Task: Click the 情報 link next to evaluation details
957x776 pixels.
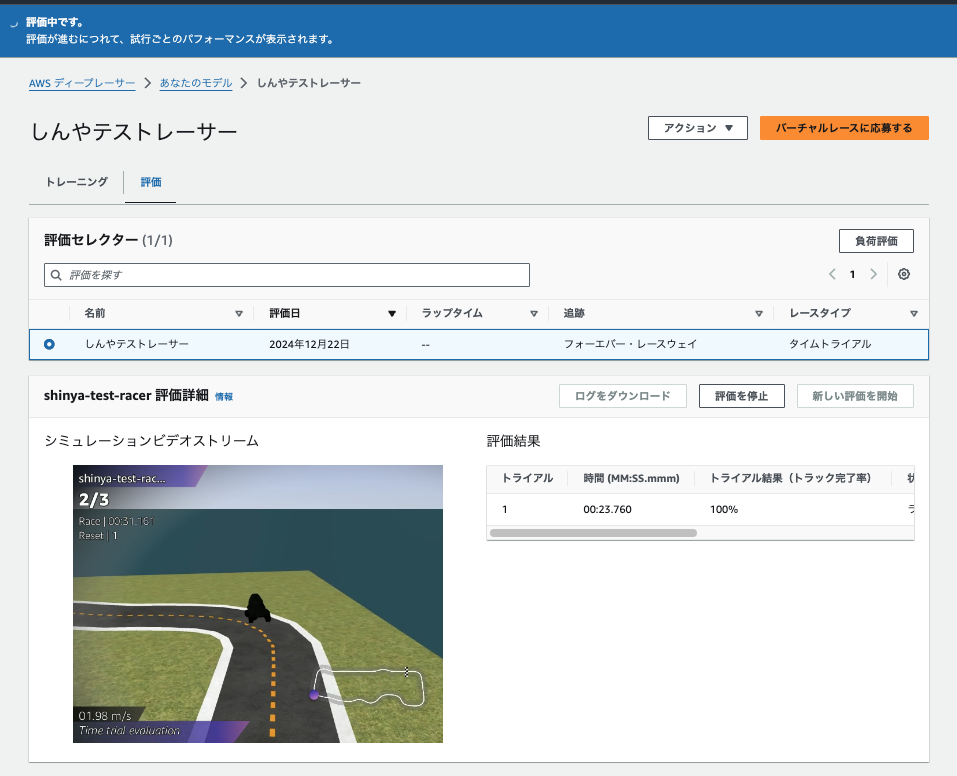Action: 224,396
